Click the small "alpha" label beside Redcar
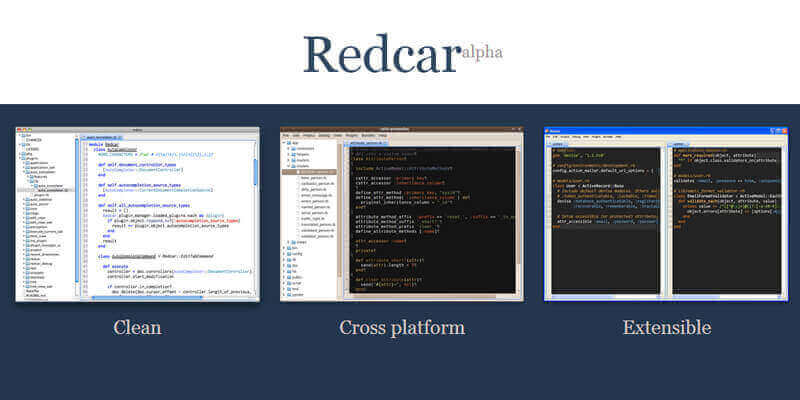Screen dimensions: 800x400 482,52
